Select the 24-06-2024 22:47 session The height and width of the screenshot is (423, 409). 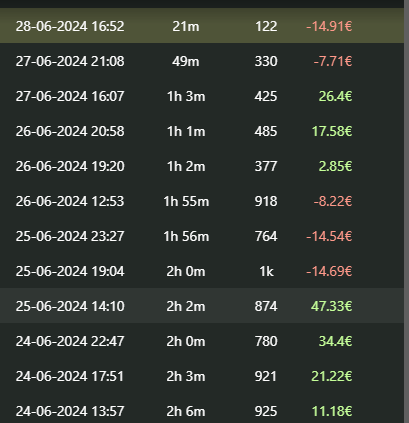(202, 341)
